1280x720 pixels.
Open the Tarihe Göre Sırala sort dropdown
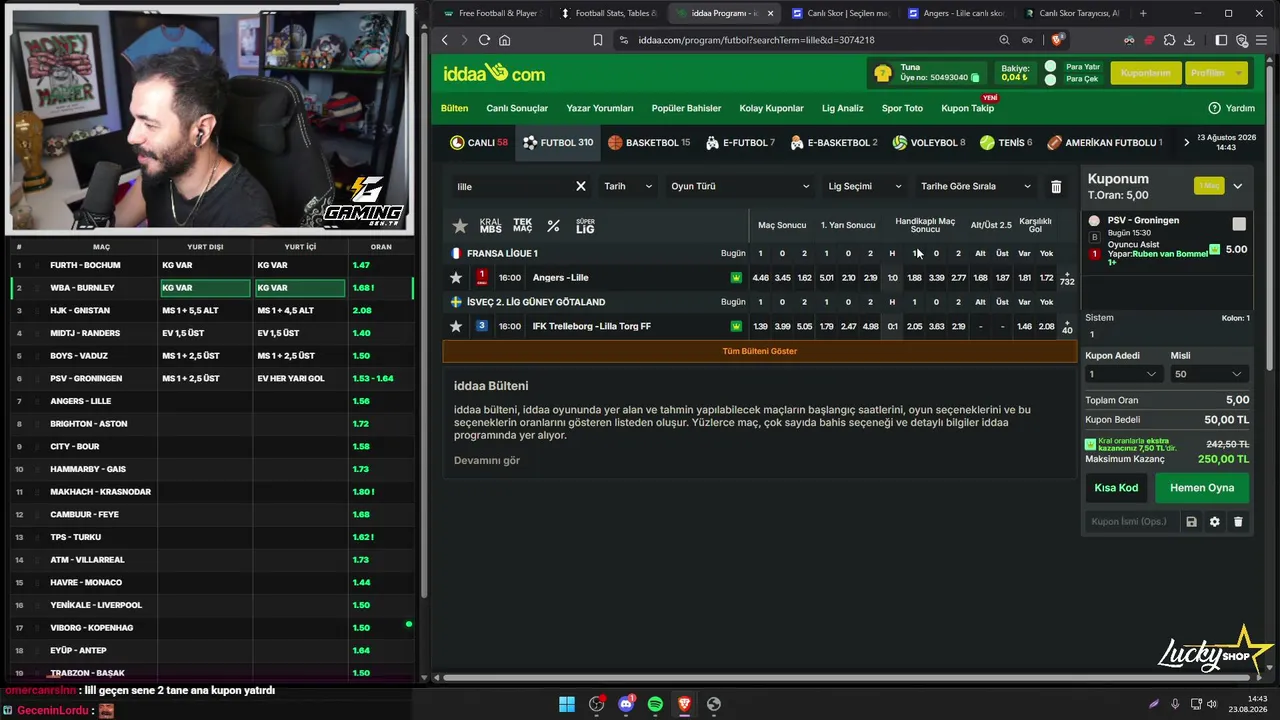(x=976, y=186)
